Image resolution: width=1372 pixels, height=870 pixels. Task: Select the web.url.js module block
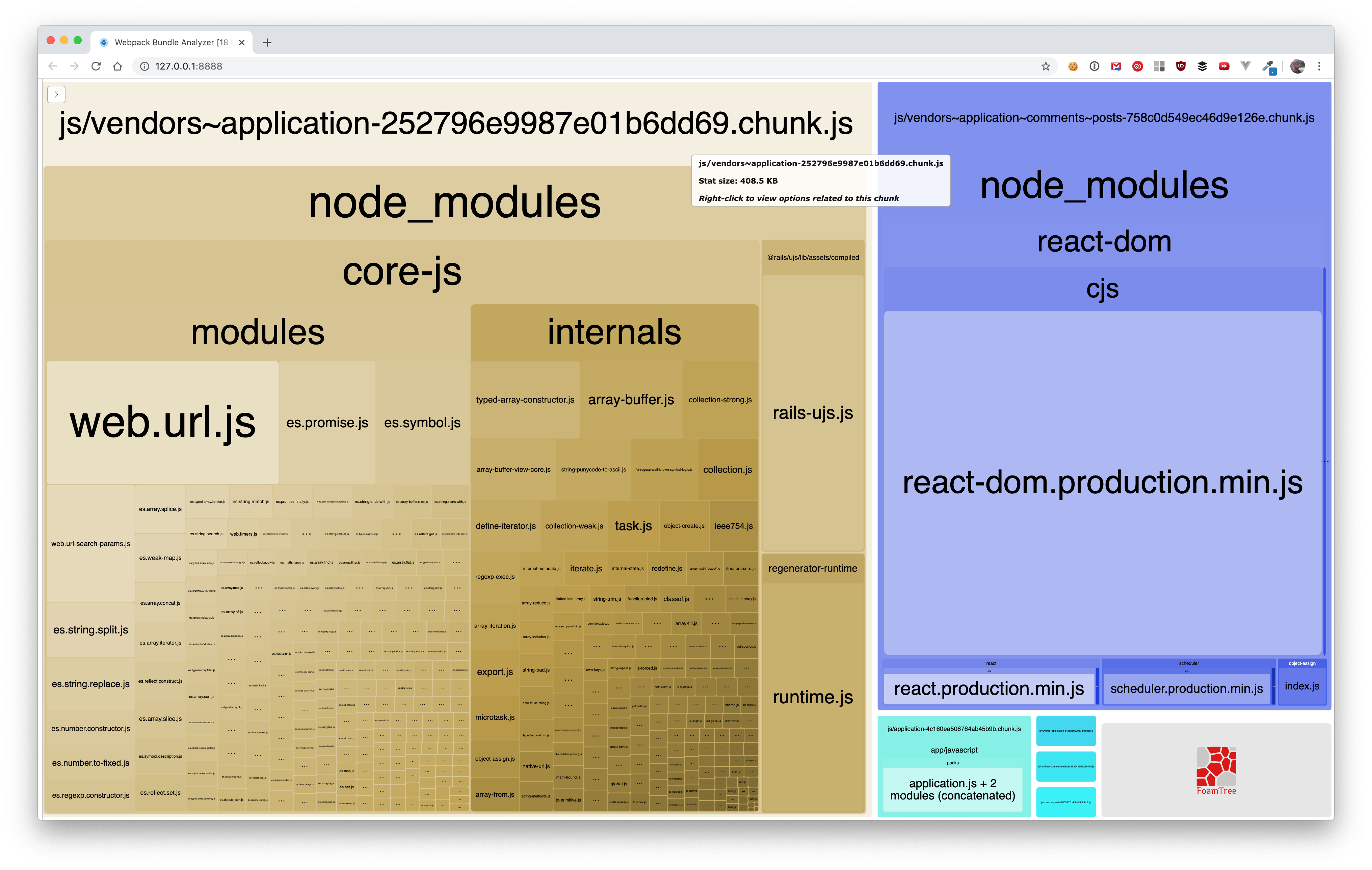click(x=162, y=423)
